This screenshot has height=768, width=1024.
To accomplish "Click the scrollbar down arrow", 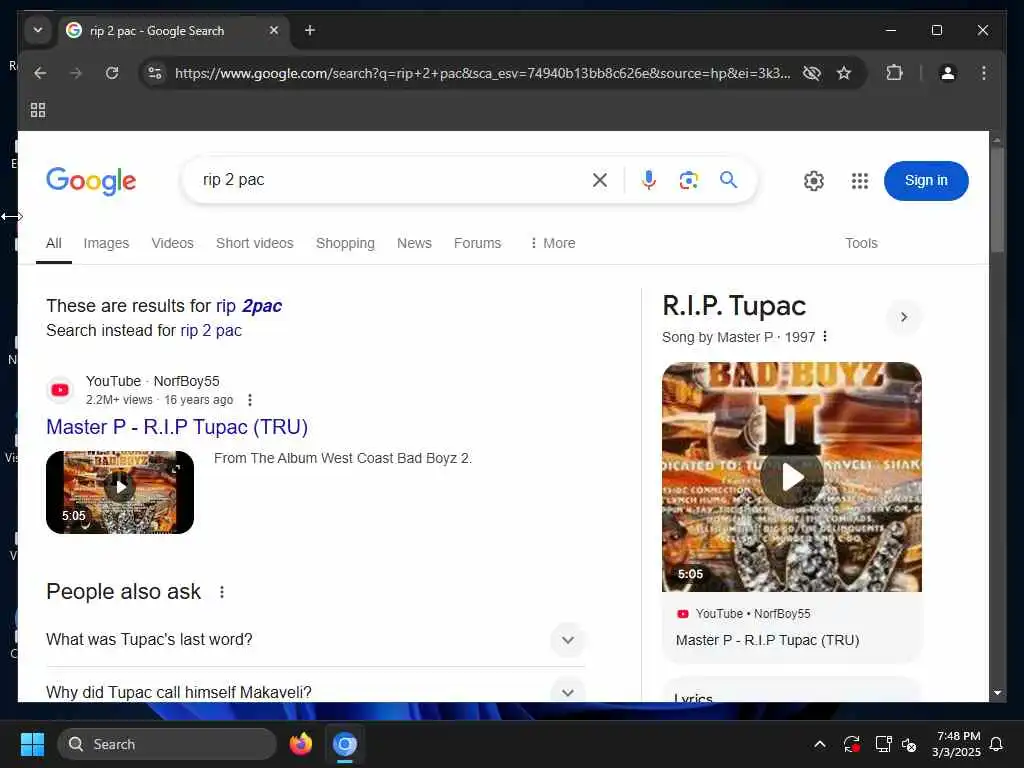I will (x=997, y=693).
